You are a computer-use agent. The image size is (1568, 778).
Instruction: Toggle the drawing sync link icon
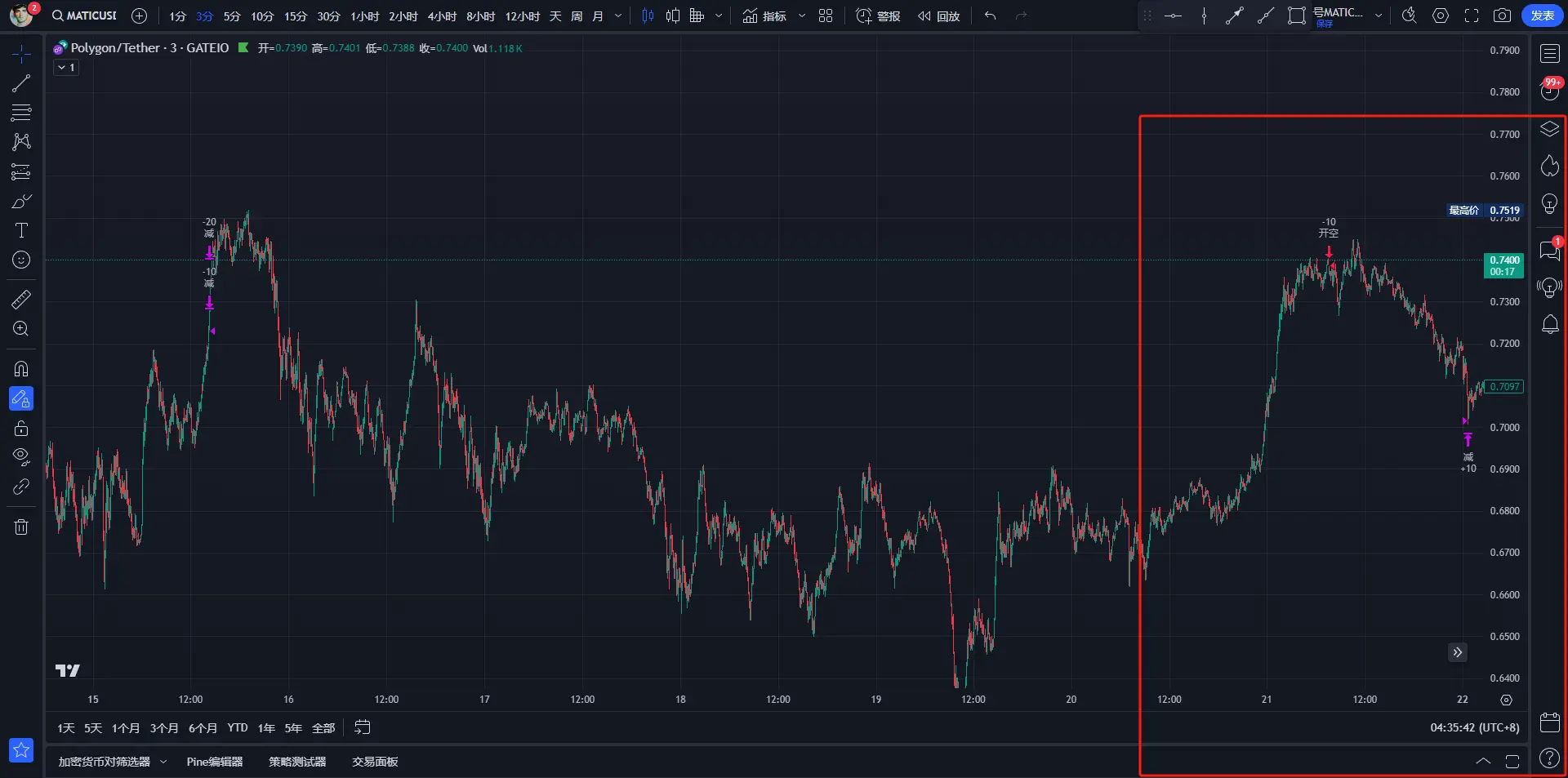pyautogui.click(x=21, y=487)
